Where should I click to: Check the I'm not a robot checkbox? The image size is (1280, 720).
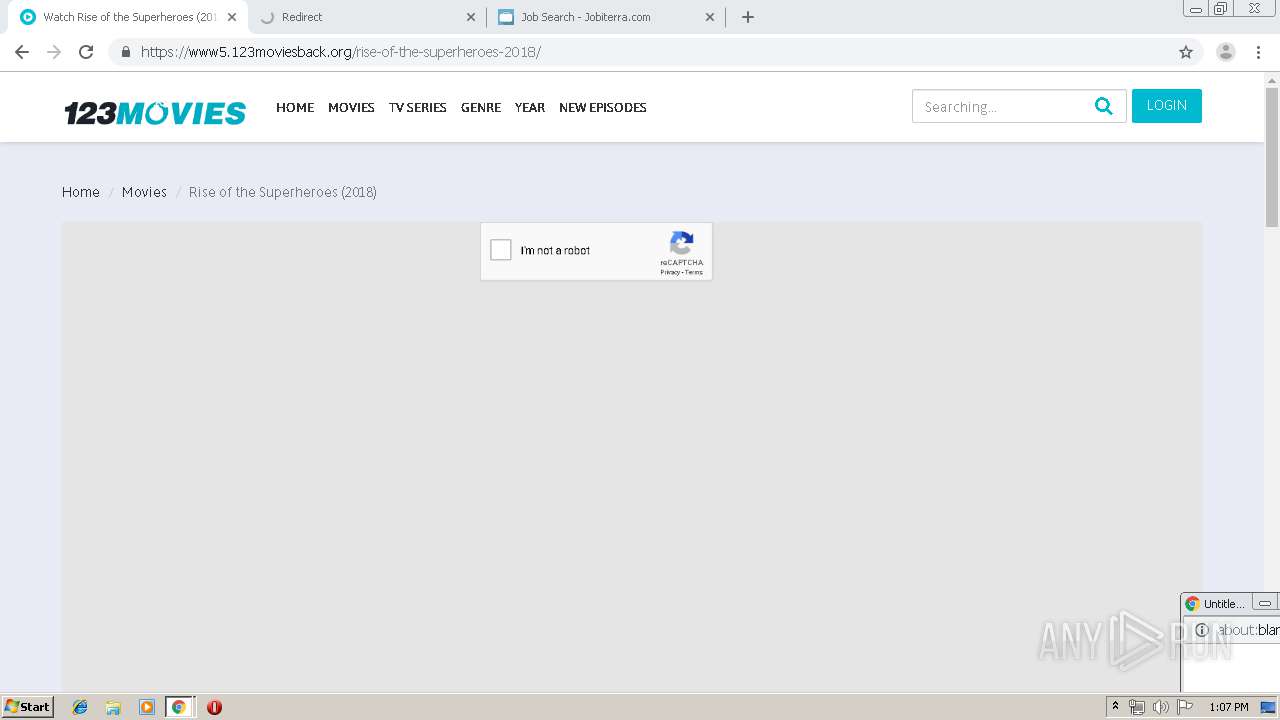[x=501, y=250]
